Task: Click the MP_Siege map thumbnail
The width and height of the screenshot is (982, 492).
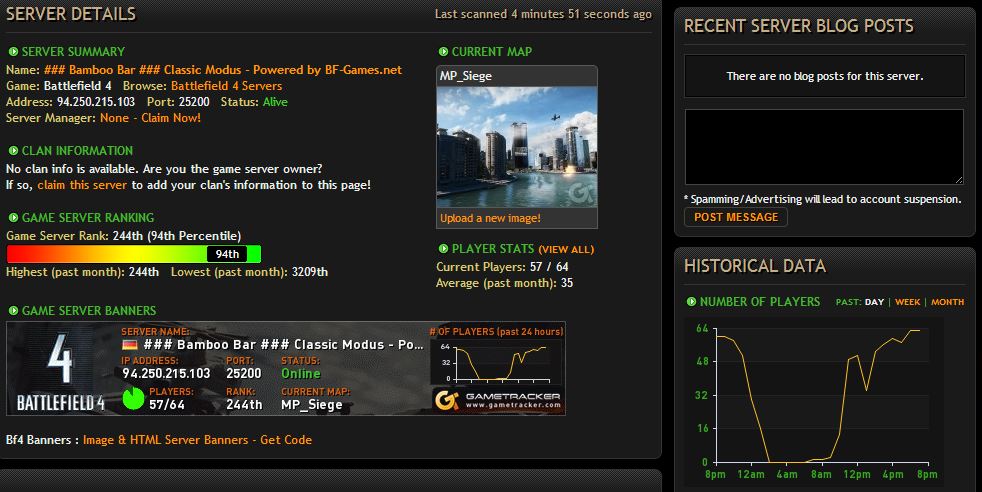Action: [x=517, y=147]
